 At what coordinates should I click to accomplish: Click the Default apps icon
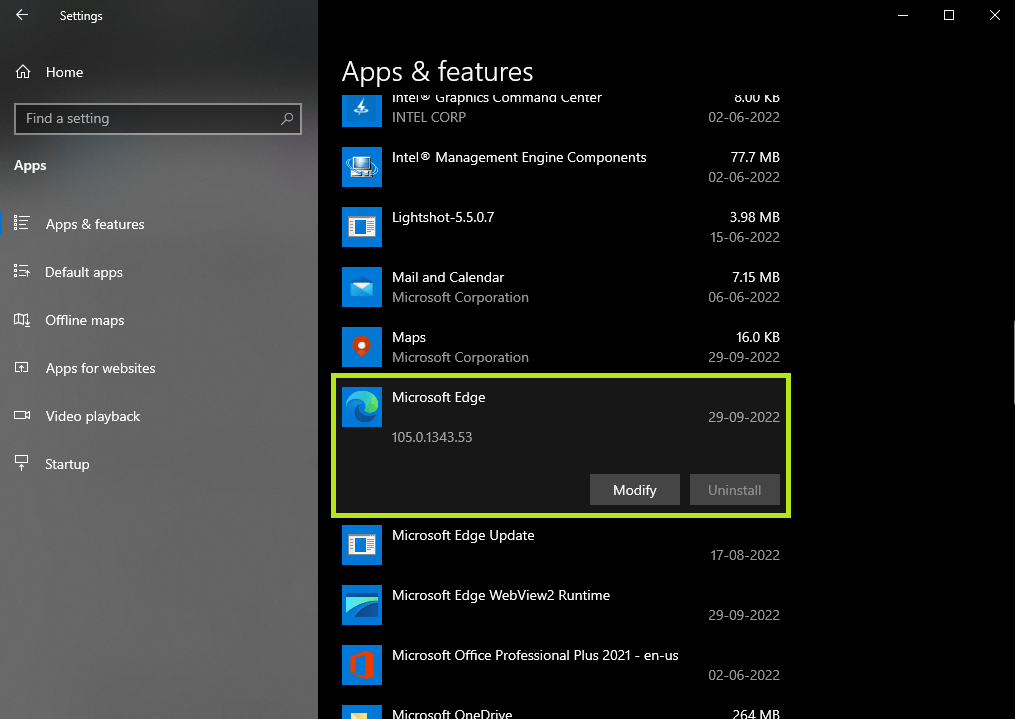tap(21, 271)
